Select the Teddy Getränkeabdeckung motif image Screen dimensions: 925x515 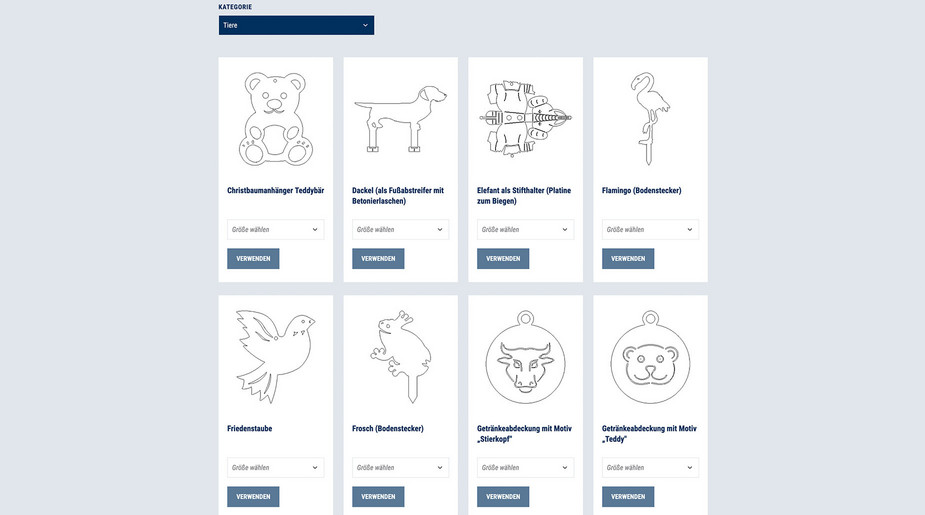(650, 357)
